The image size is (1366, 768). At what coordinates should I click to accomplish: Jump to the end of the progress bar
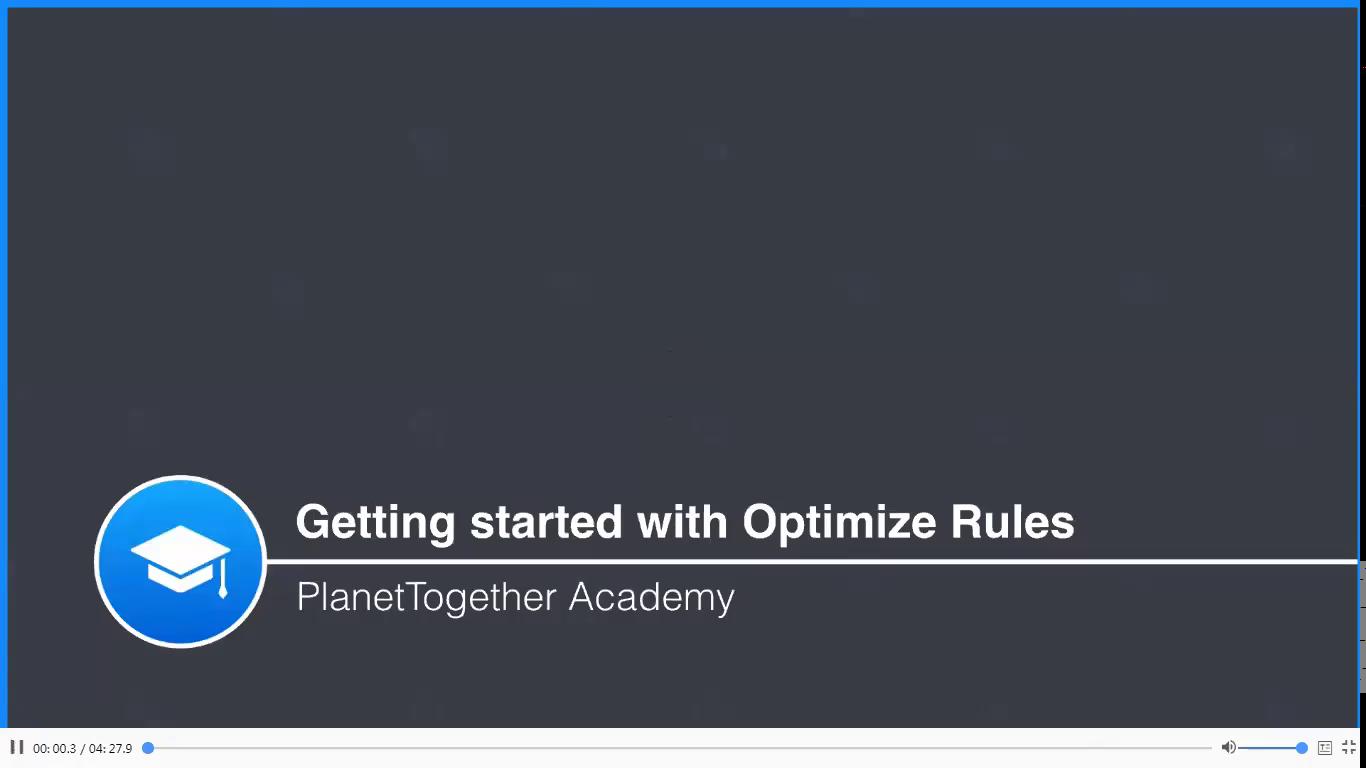coord(1210,748)
